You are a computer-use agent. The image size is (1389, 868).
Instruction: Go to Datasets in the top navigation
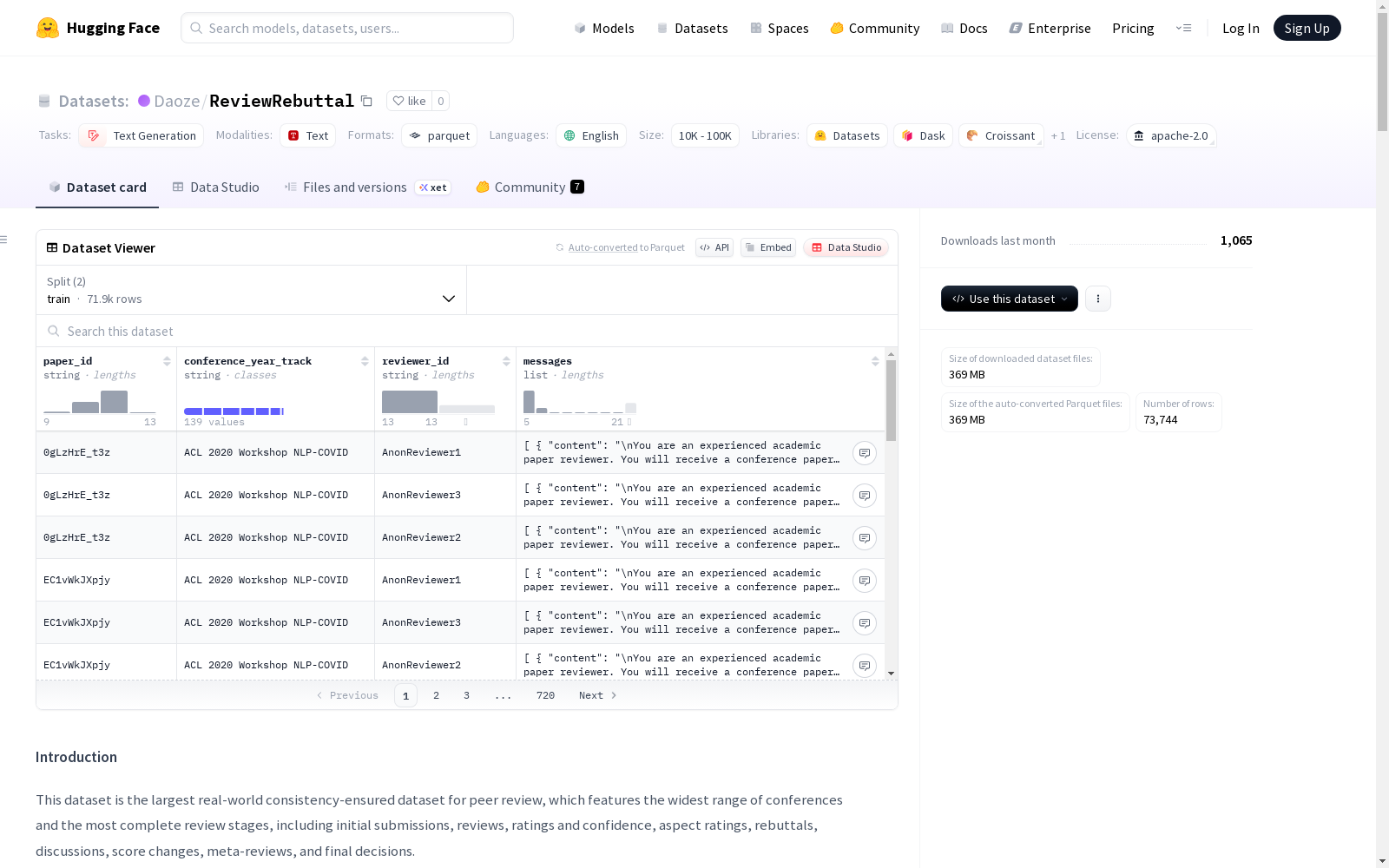692,28
